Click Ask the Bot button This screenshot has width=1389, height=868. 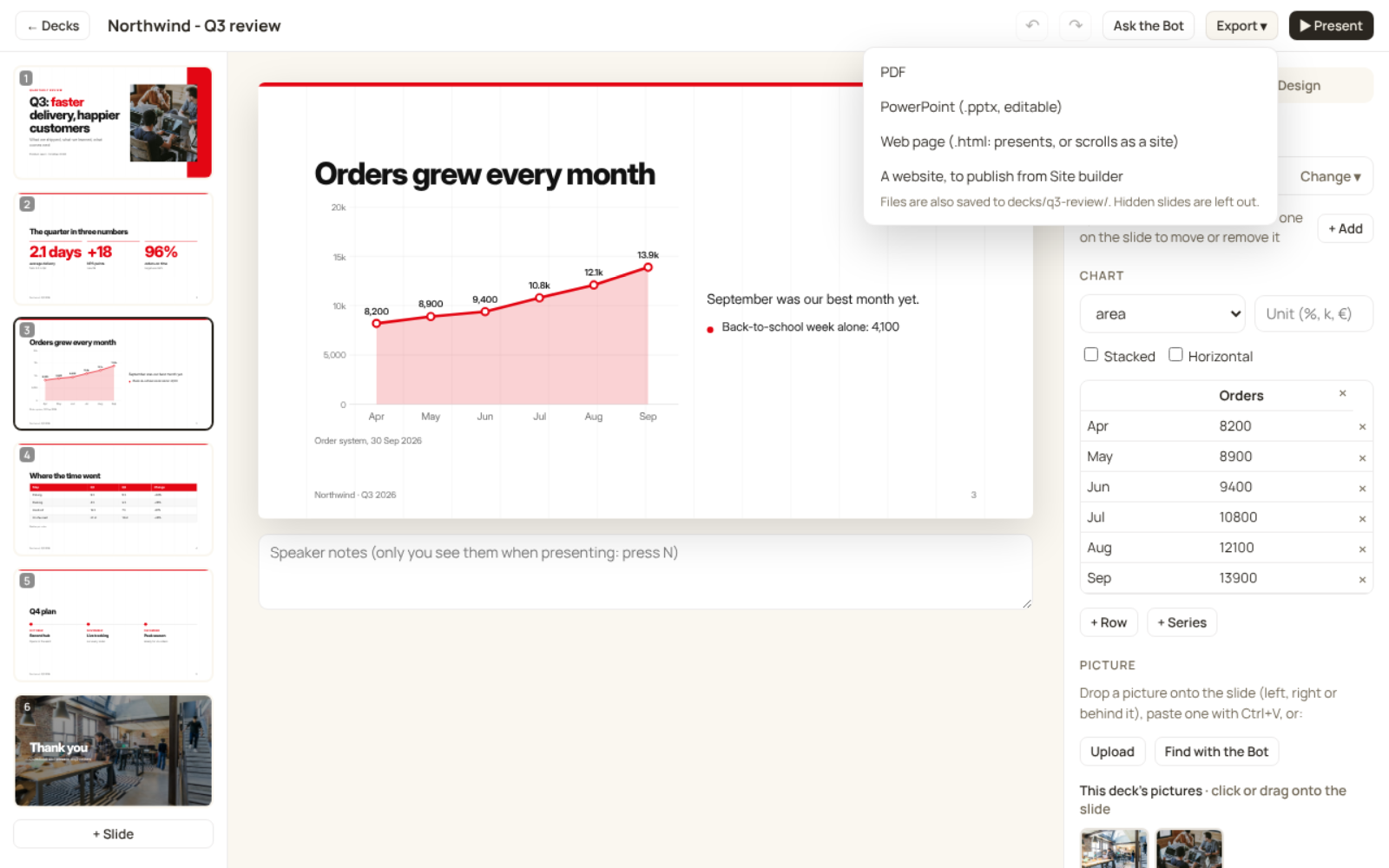(1148, 25)
